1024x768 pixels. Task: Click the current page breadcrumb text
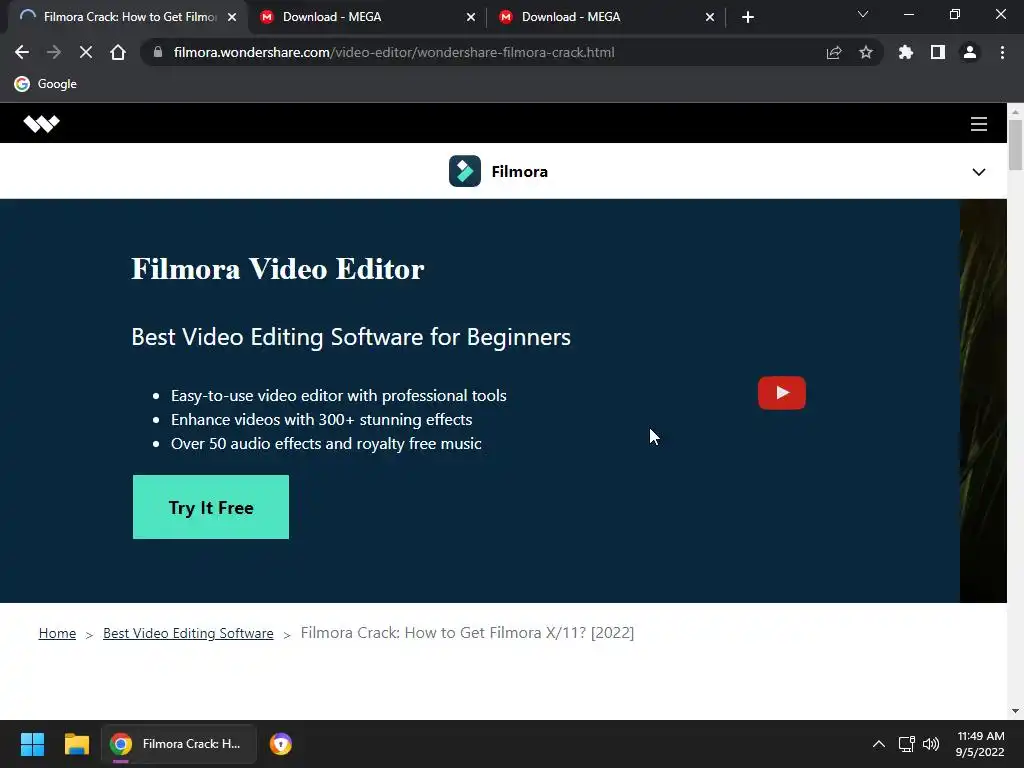467,632
